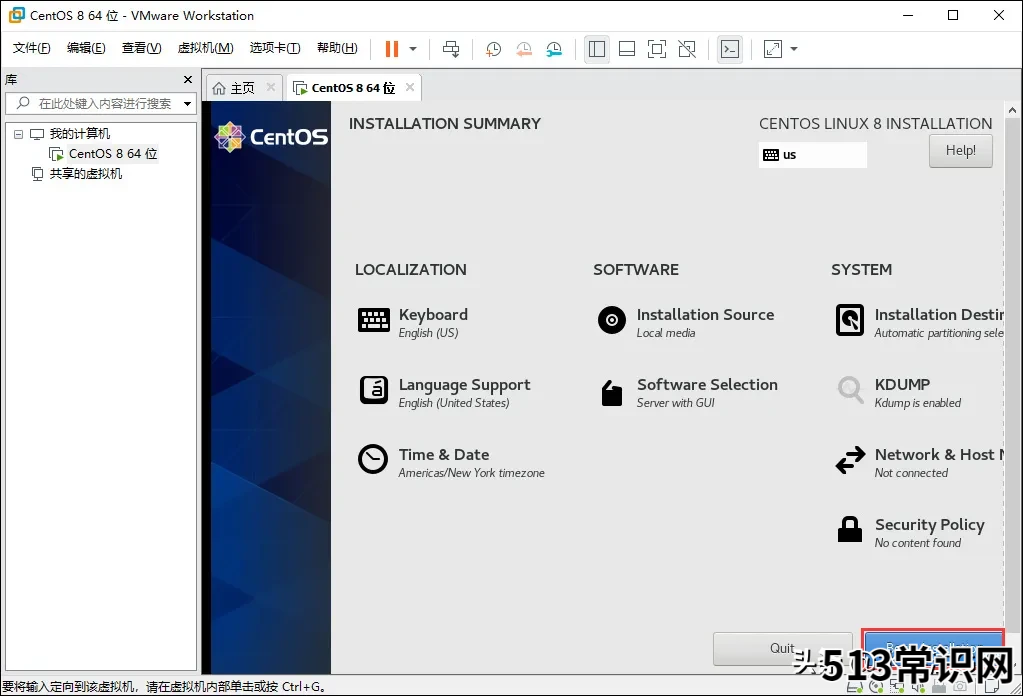Collapse the 我的计算机 tree node
1023x696 pixels.
tap(18, 134)
